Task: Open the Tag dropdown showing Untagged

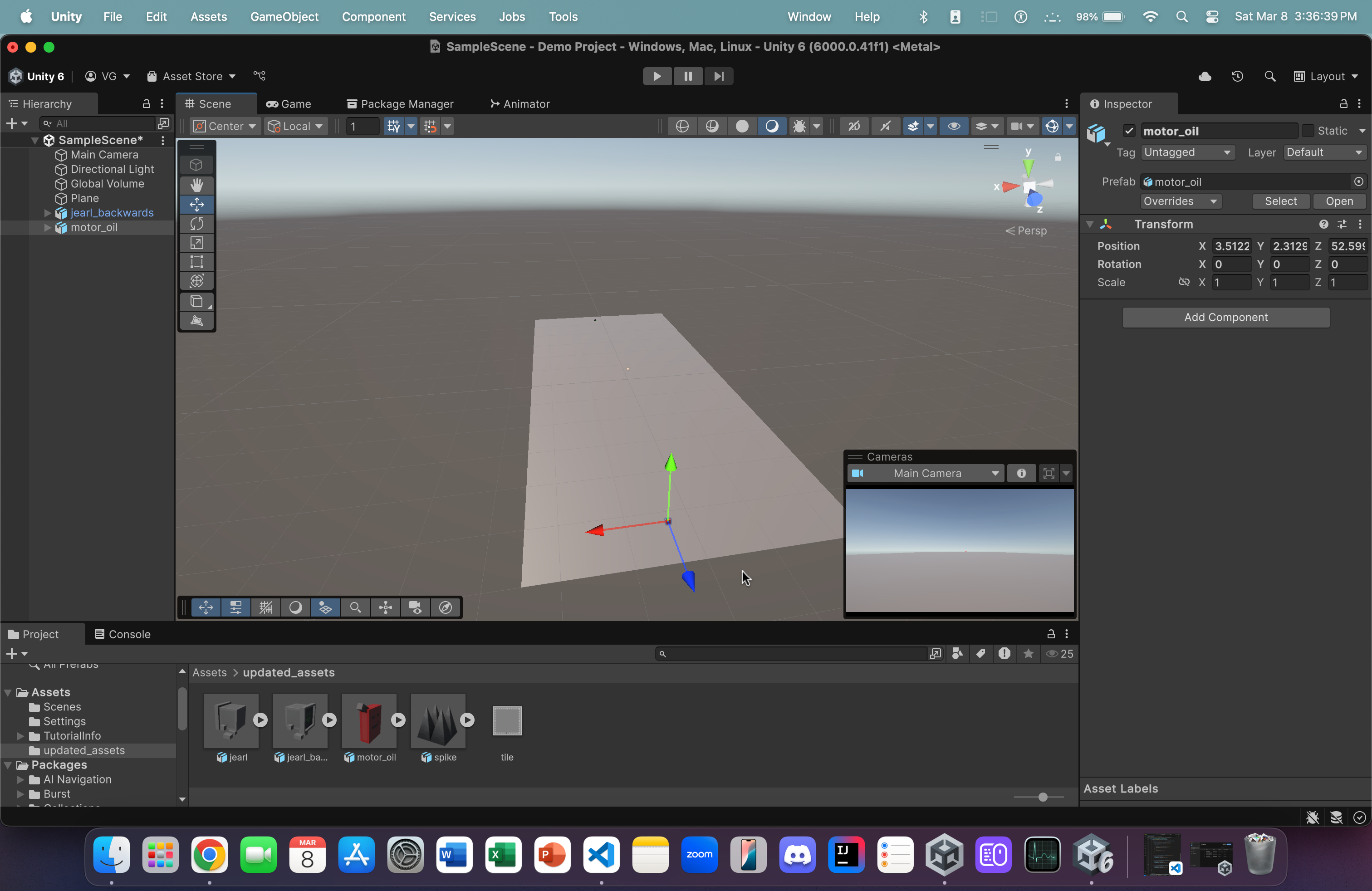Action: click(x=1187, y=152)
